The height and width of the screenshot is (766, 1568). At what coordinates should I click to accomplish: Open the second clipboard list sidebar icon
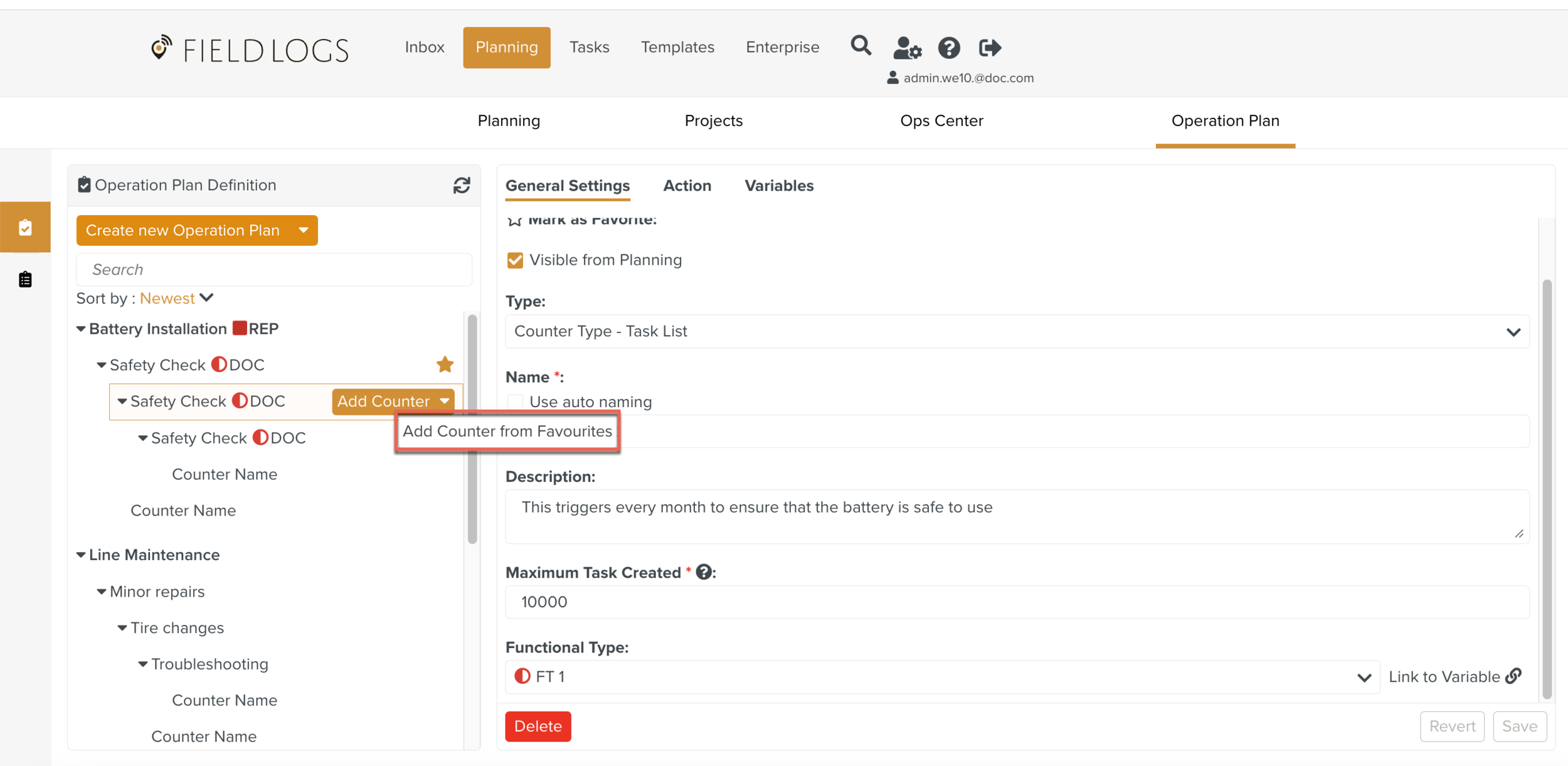click(25, 279)
